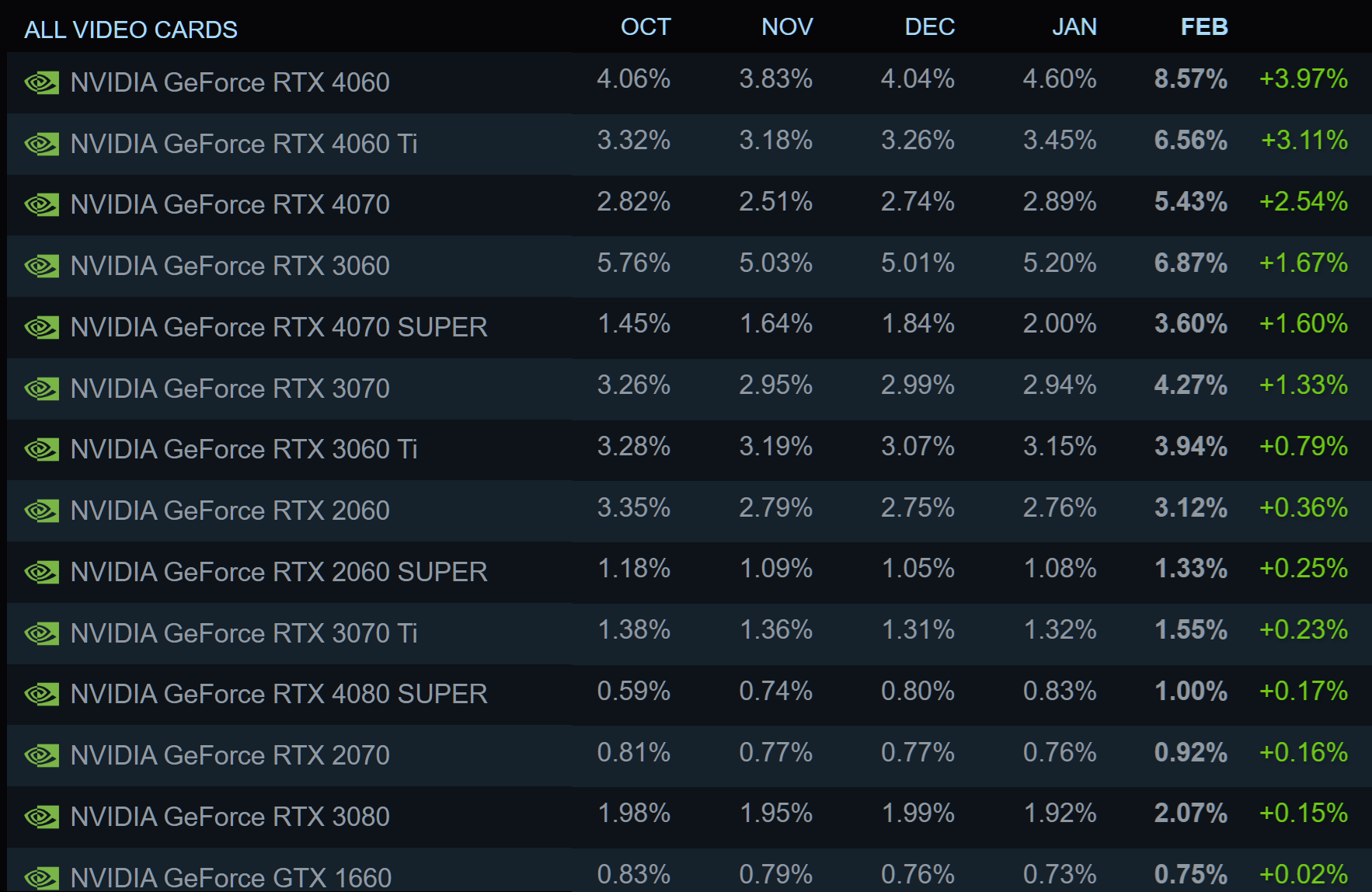Click NVIDIA logo beside RTX 2060 SUPER
Viewport: 1372px width, 892px height.
(x=42, y=573)
